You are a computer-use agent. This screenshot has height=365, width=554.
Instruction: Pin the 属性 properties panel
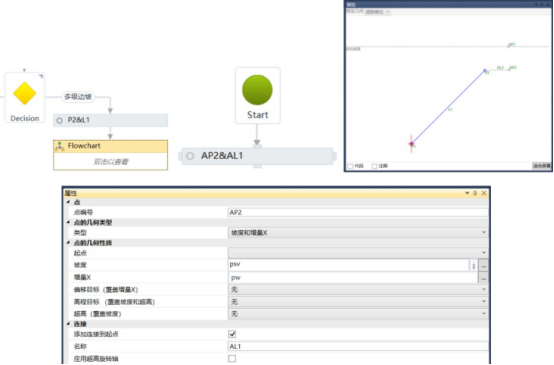[475, 193]
